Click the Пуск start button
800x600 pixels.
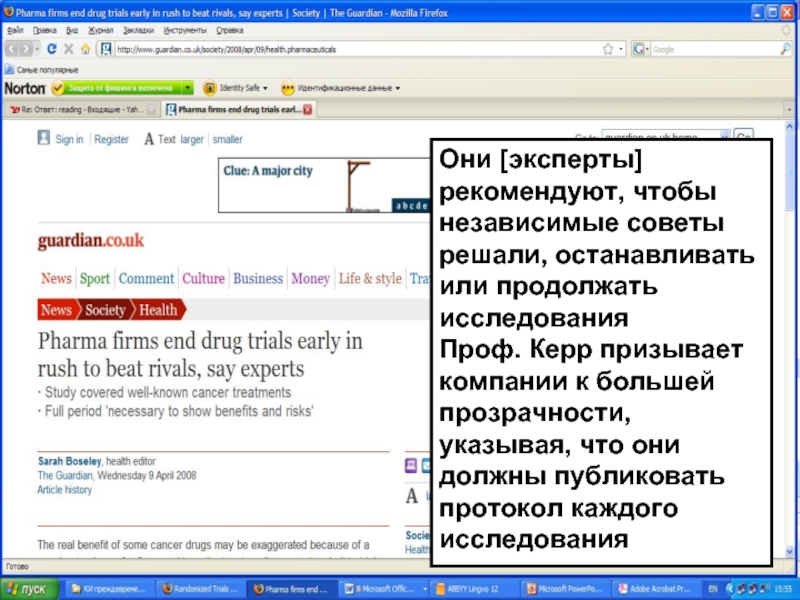(30, 589)
